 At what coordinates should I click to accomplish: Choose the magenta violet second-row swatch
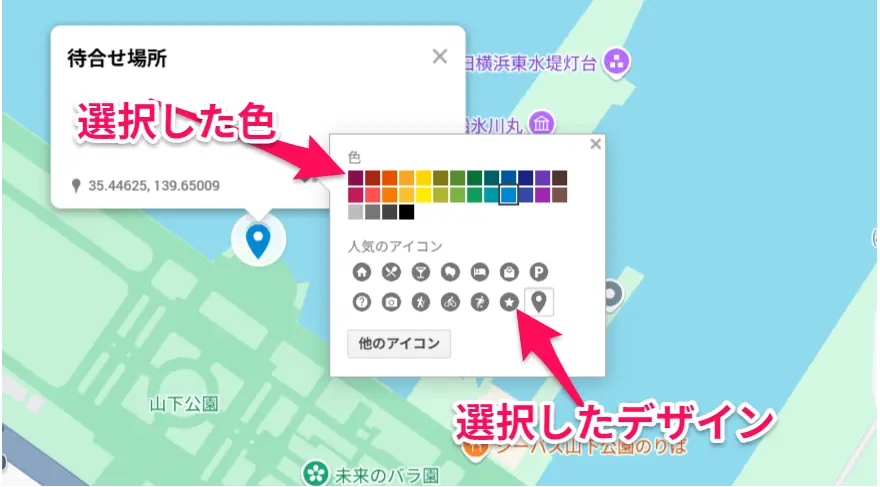(x=543, y=195)
